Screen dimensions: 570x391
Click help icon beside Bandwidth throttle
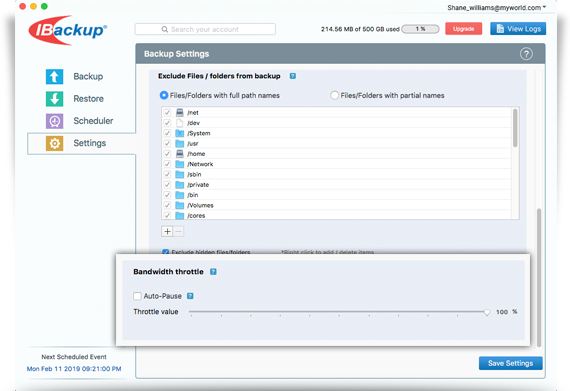tap(213, 271)
